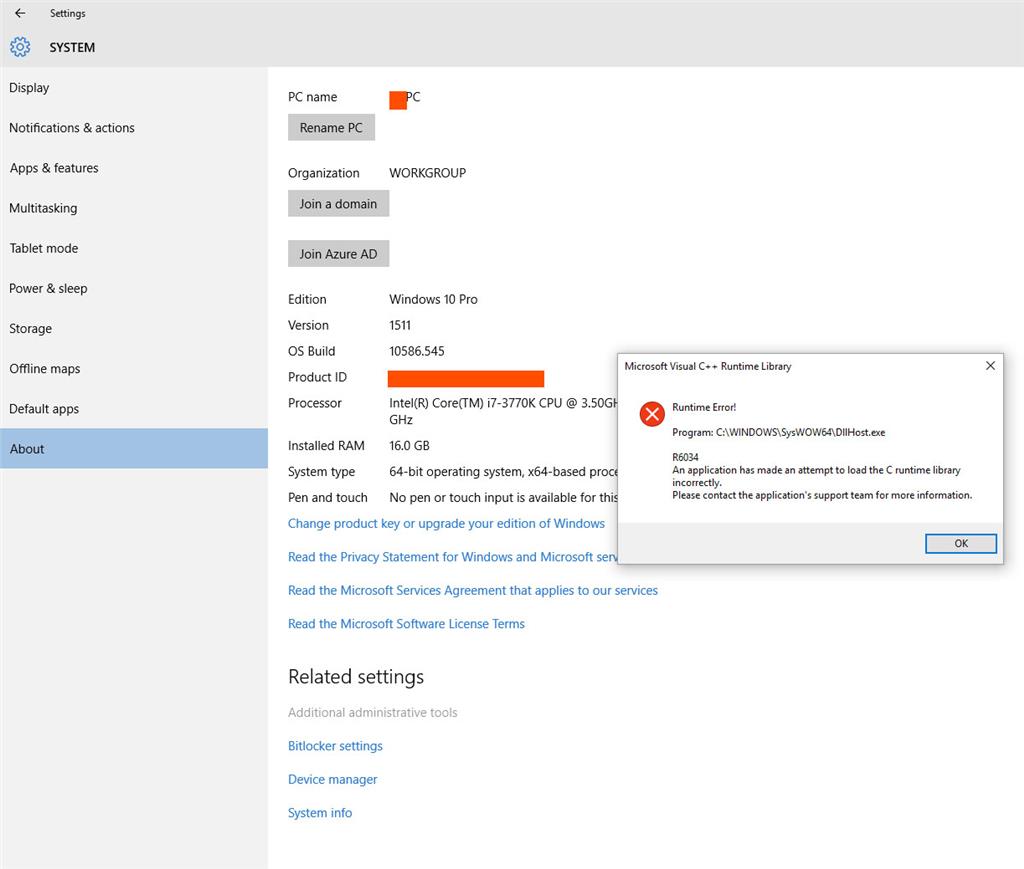Image resolution: width=1024 pixels, height=869 pixels.
Task: Click the Related settings heading
Action: [356, 676]
